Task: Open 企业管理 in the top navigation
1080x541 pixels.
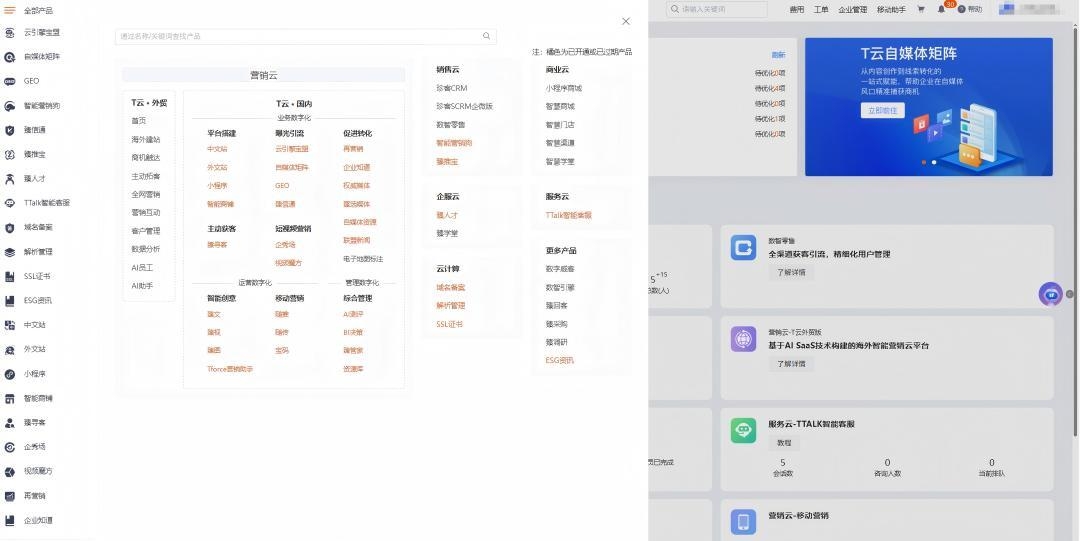Action: tap(853, 10)
